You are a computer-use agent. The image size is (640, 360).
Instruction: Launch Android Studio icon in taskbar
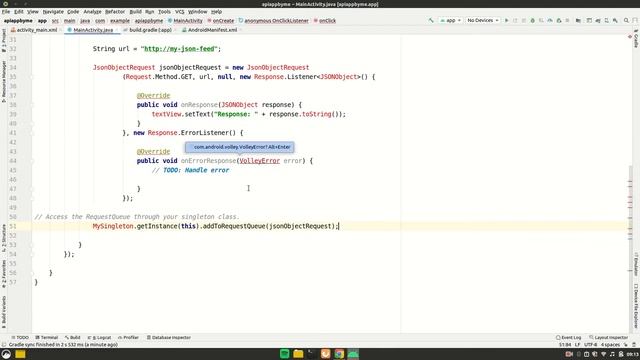pos(353,354)
